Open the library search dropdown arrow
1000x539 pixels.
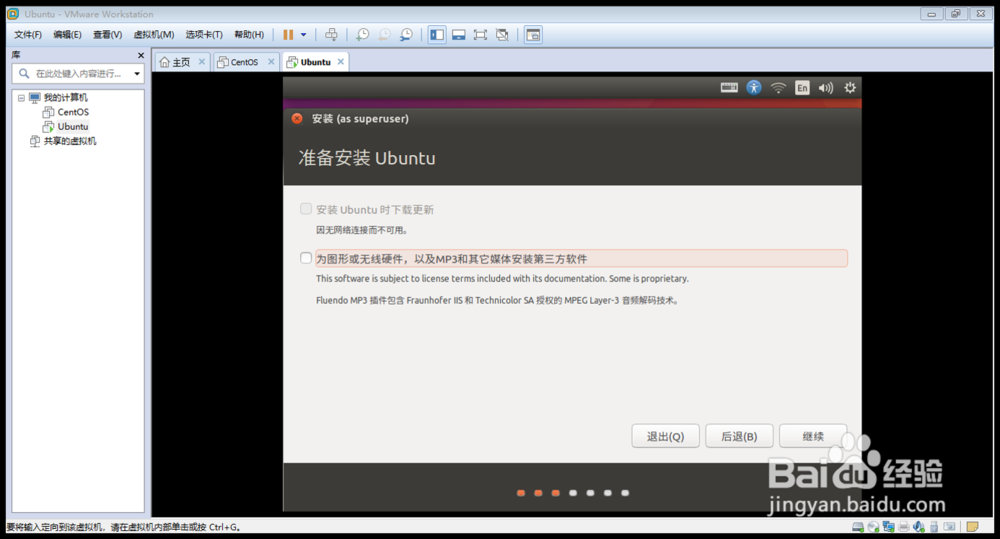136,74
